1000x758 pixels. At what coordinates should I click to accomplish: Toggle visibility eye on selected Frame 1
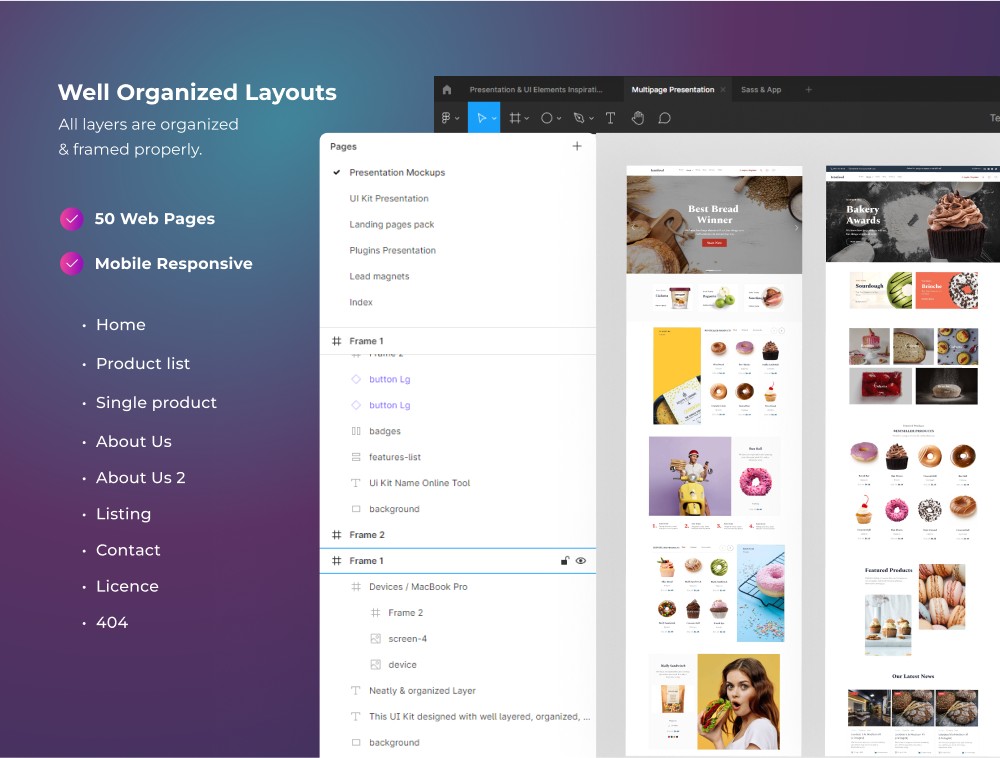[580, 561]
